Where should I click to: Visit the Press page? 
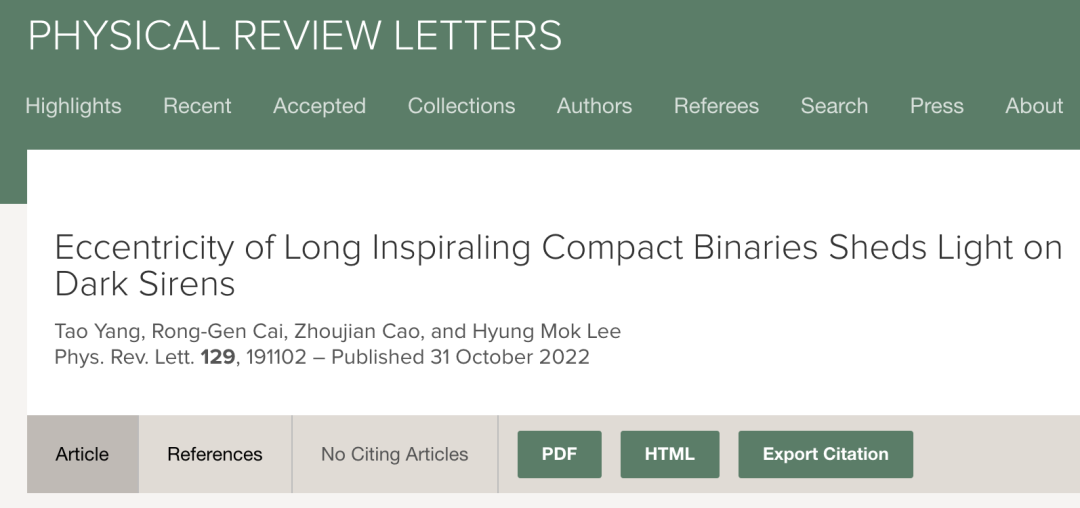pos(936,106)
